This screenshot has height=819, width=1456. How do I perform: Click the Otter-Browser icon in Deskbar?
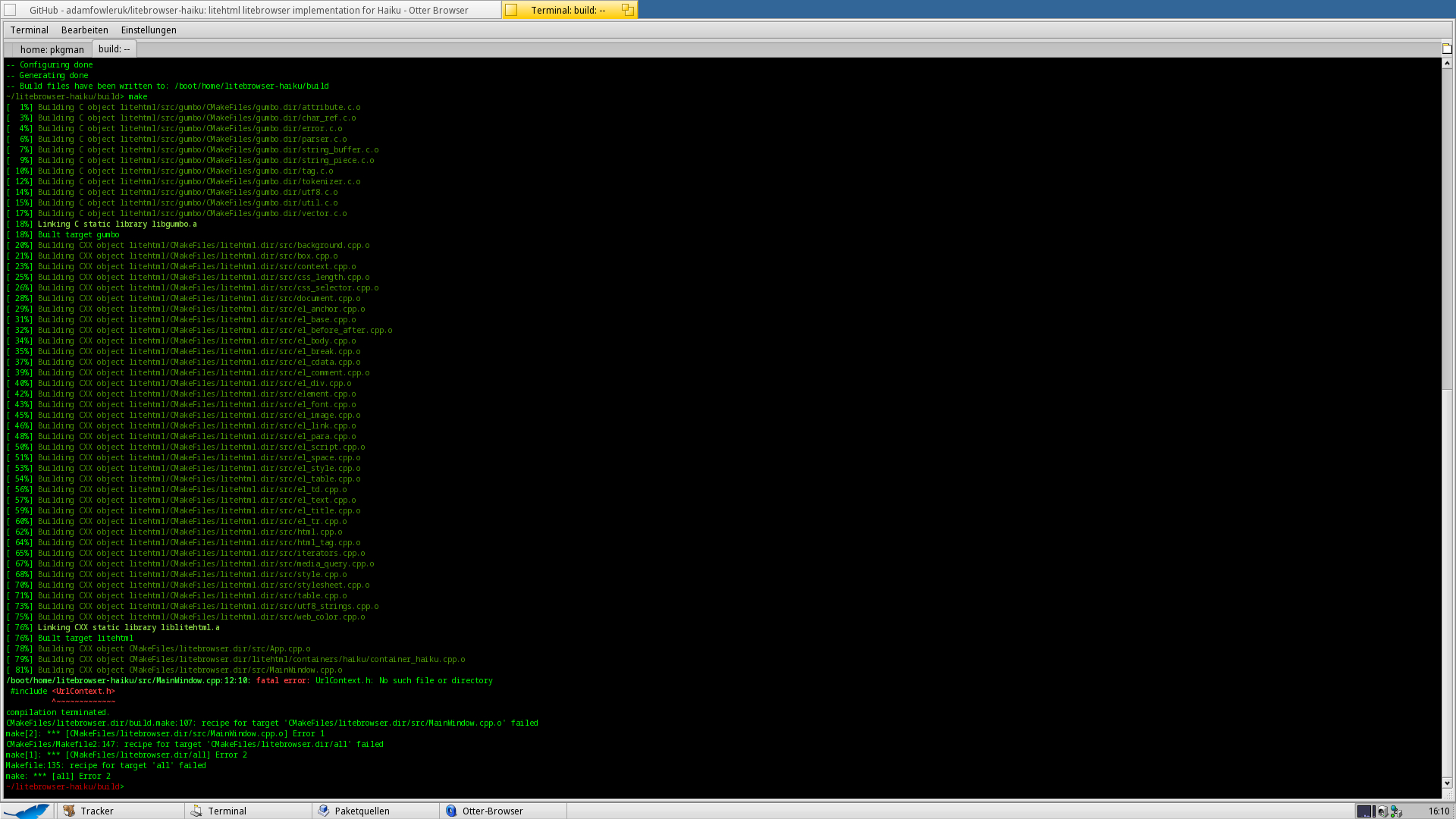point(451,811)
